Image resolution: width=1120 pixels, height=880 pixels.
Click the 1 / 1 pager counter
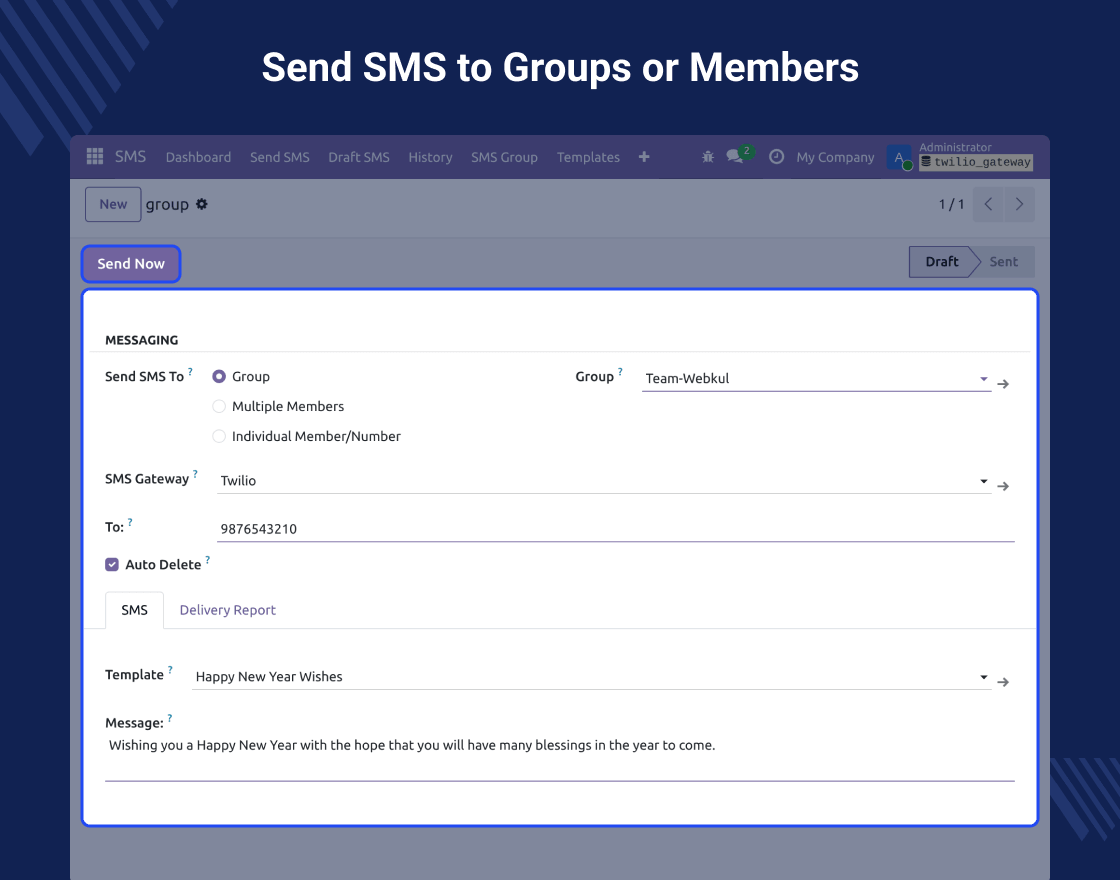[951, 204]
